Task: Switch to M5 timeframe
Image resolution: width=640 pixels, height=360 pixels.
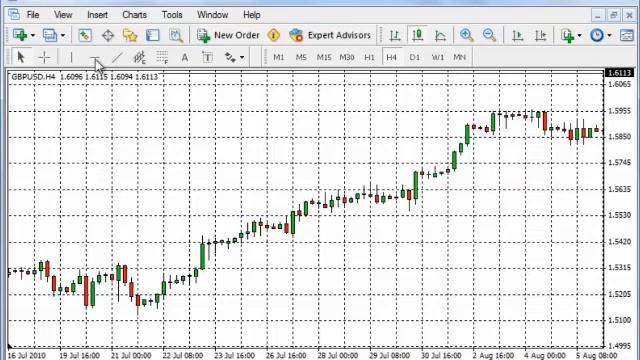Action: (301, 57)
